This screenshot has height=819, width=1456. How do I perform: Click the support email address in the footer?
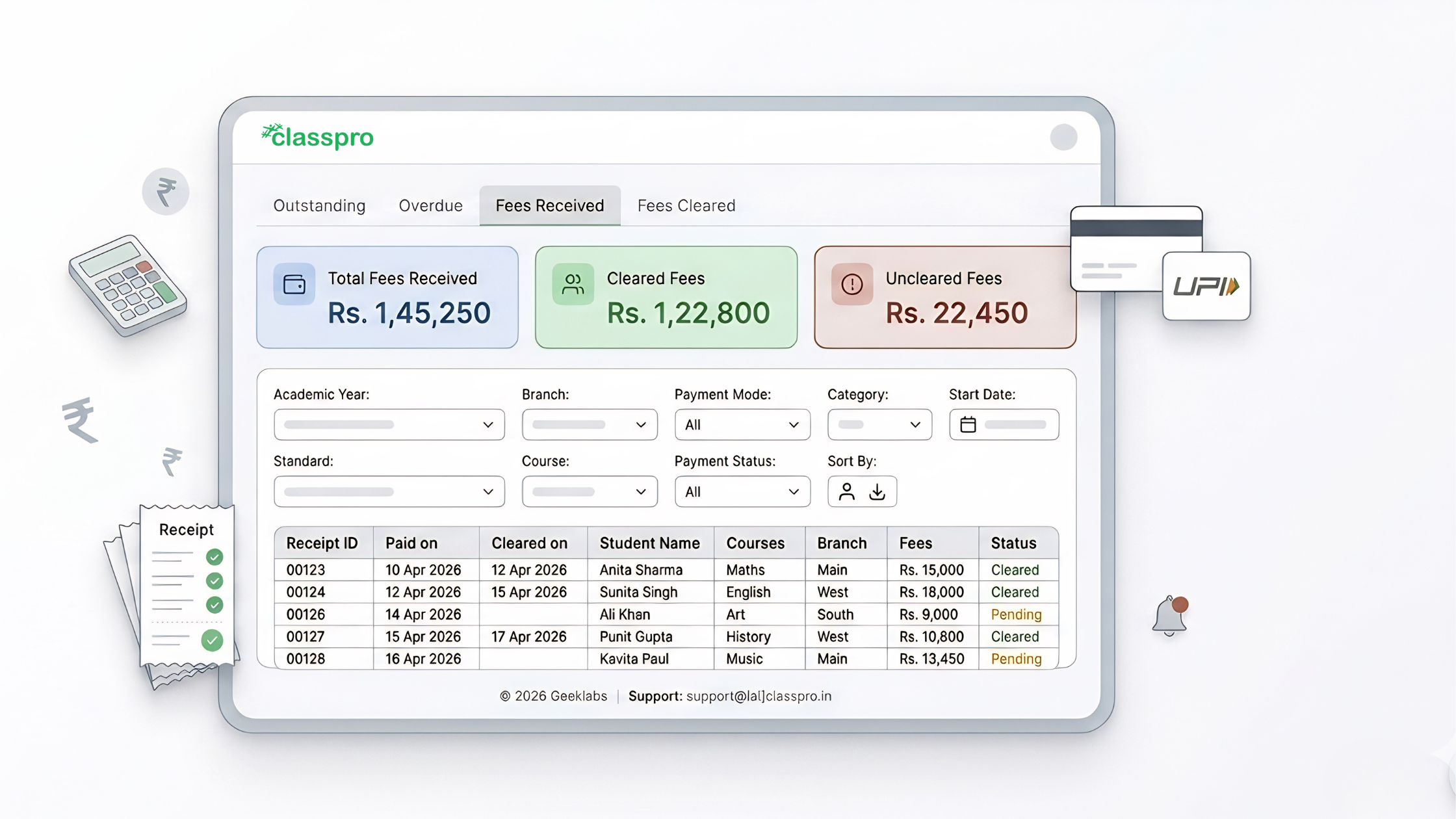pyautogui.click(x=759, y=695)
